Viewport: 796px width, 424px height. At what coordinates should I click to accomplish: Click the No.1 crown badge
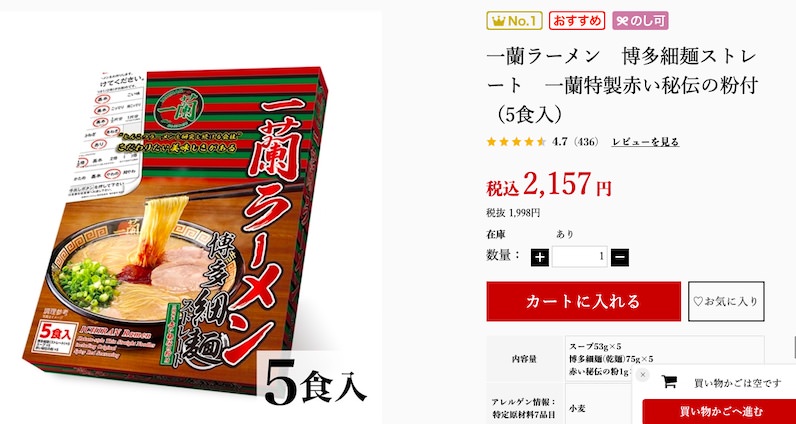point(514,21)
